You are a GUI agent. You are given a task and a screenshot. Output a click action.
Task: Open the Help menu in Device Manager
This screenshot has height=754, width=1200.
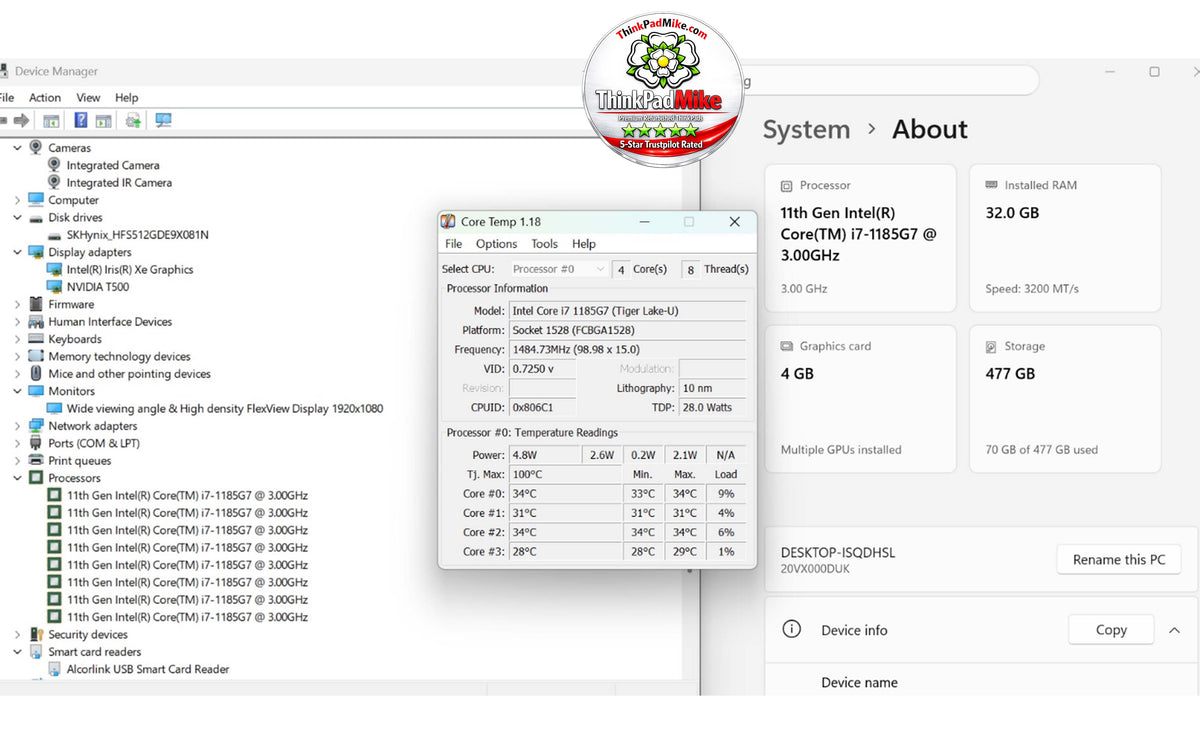click(x=126, y=98)
